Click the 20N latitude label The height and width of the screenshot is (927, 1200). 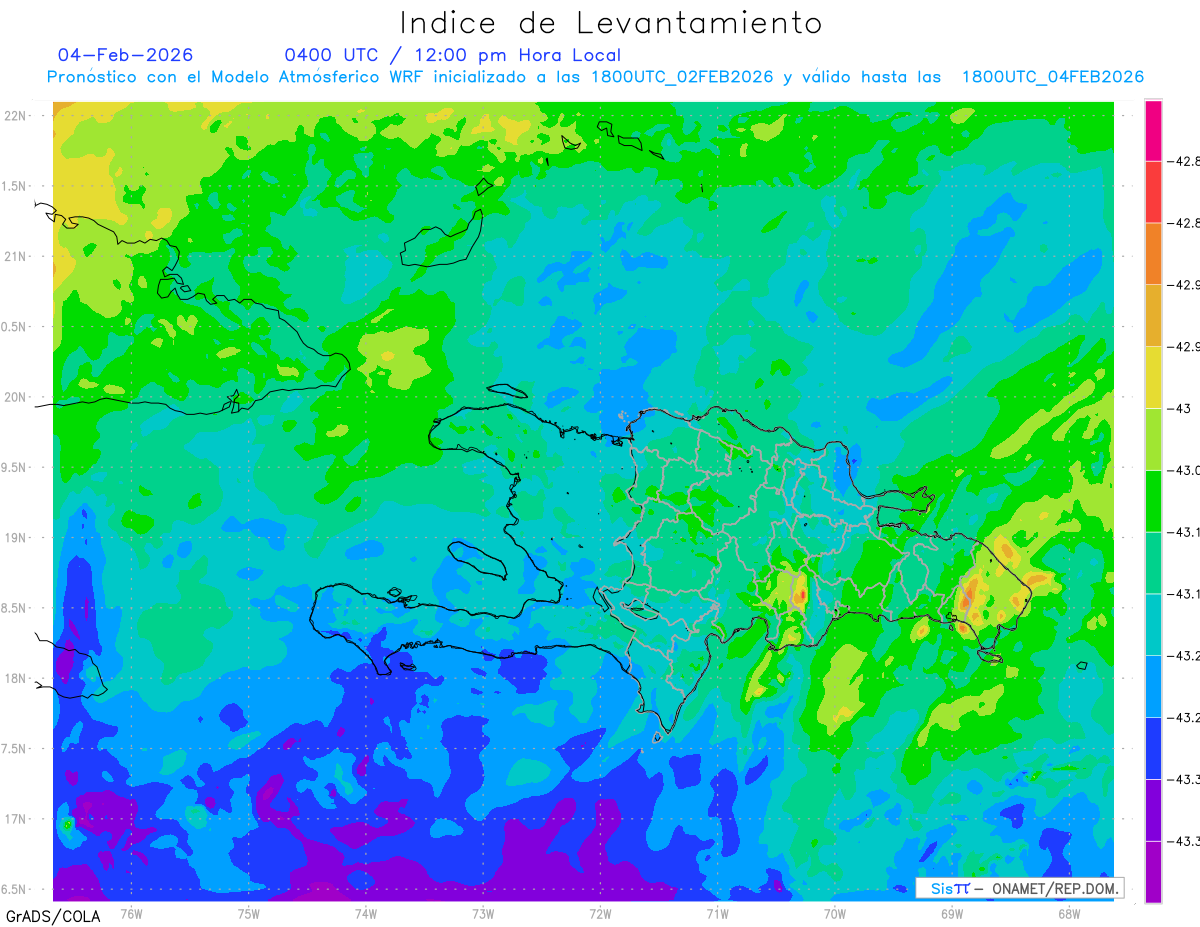[16, 397]
